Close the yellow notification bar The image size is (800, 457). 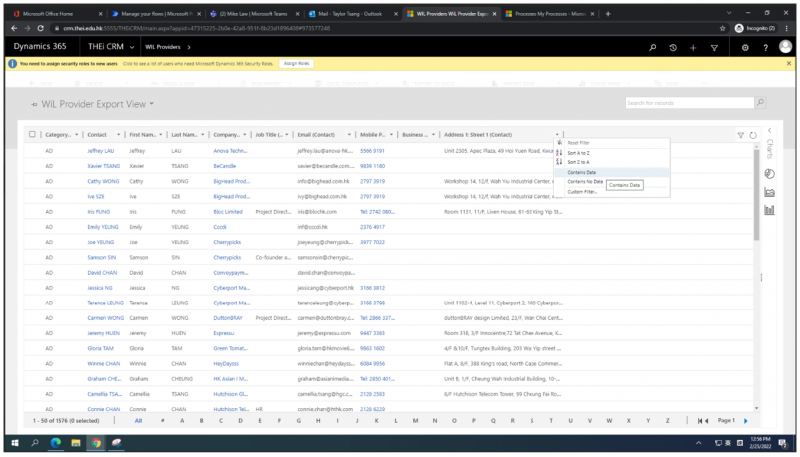[789, 63]
